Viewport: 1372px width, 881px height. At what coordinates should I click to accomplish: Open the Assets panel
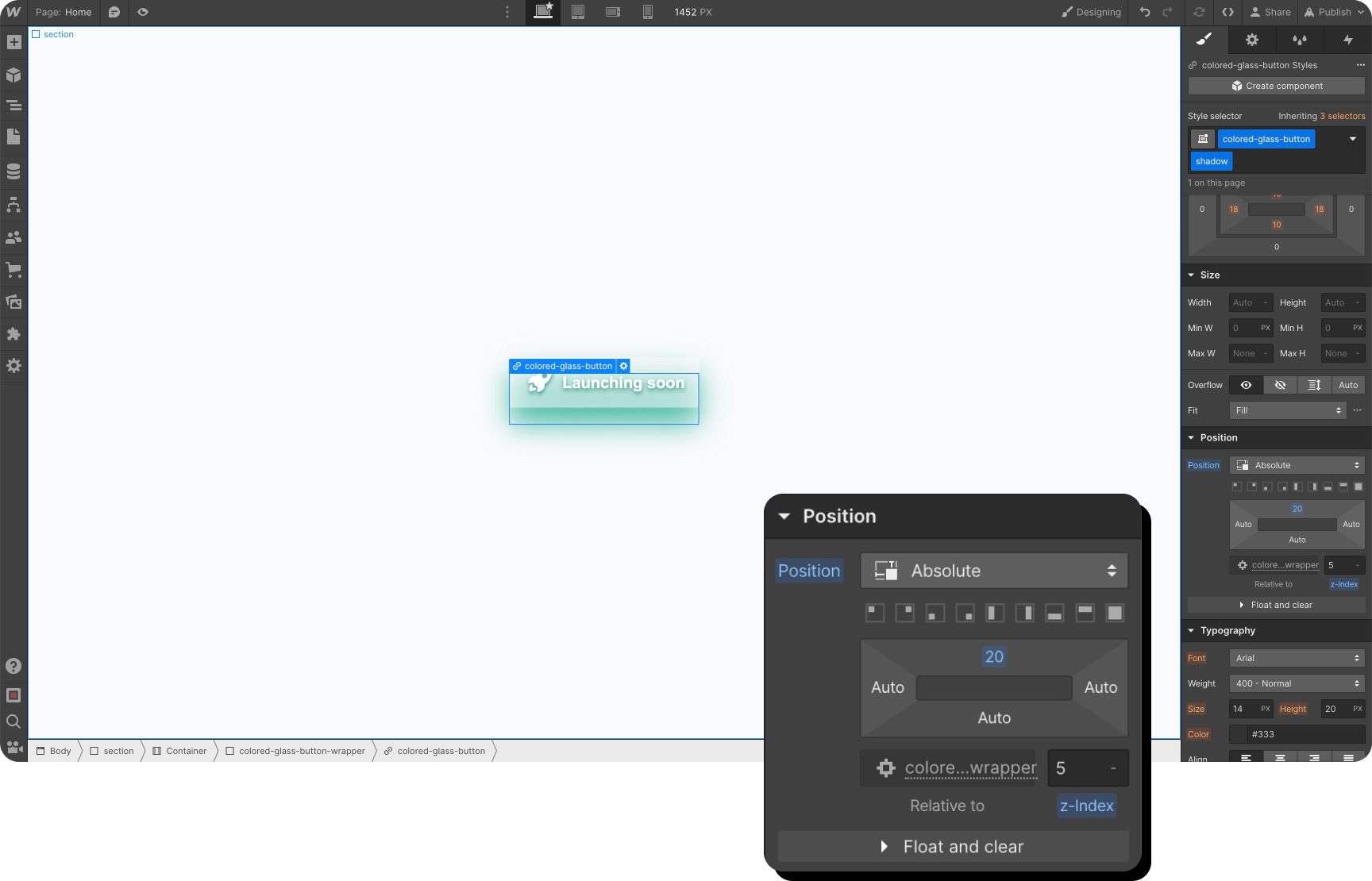tap(13, 302)
